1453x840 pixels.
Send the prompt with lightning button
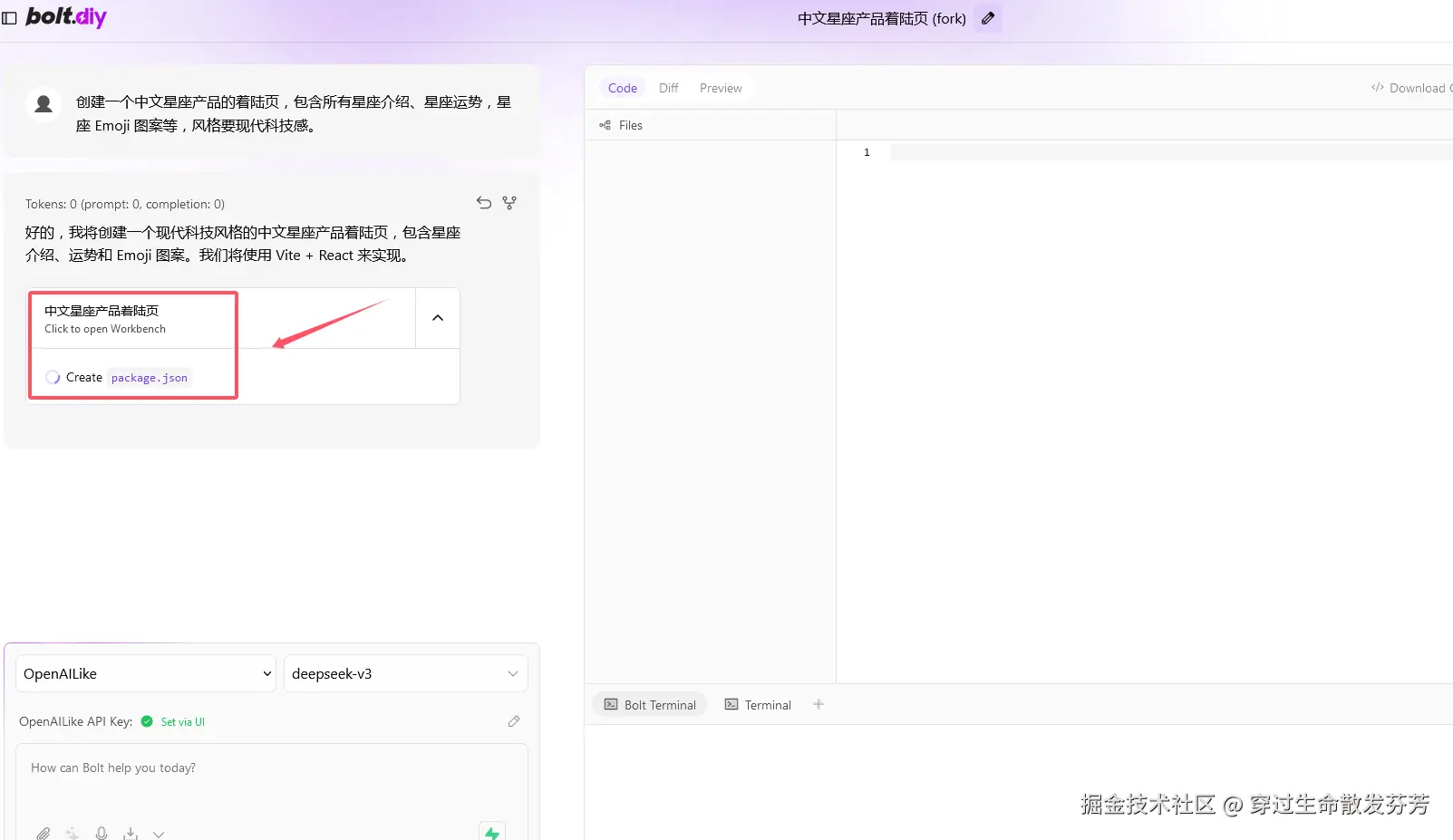tap(492, 832)
